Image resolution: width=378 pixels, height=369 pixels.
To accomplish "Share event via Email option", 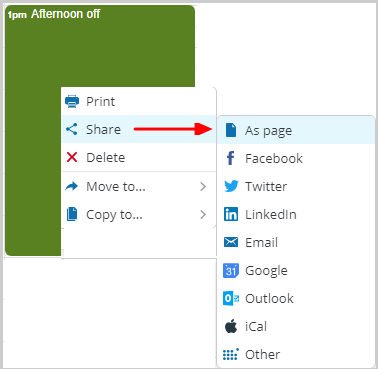I will click(x=296, y=242).
